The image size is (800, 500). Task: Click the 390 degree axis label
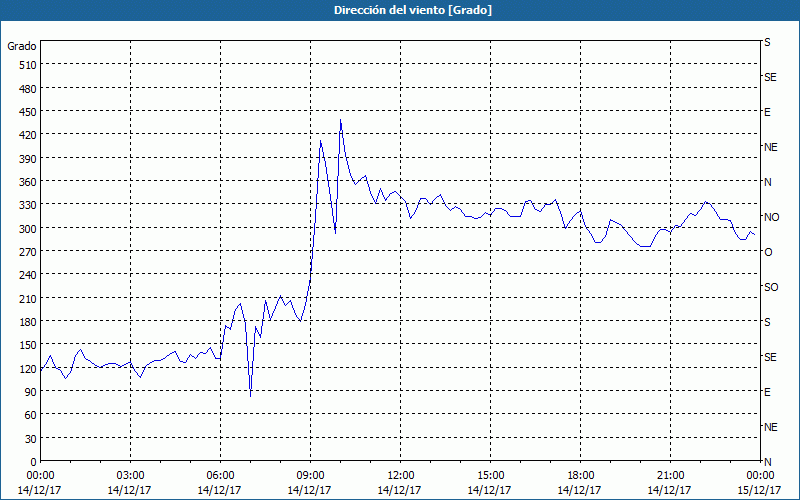pos(28,159)
